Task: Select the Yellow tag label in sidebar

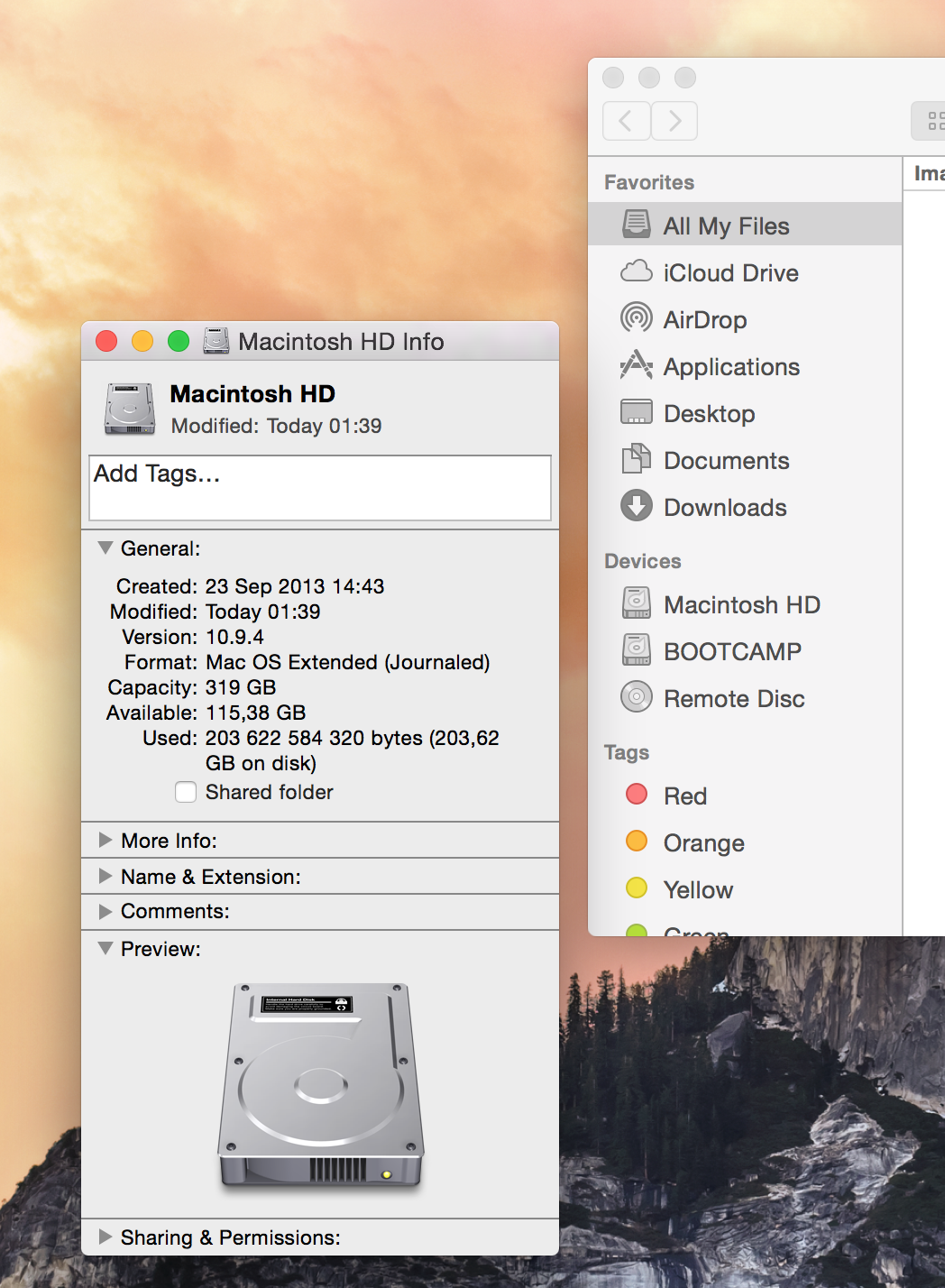Action: coord(699,889)
